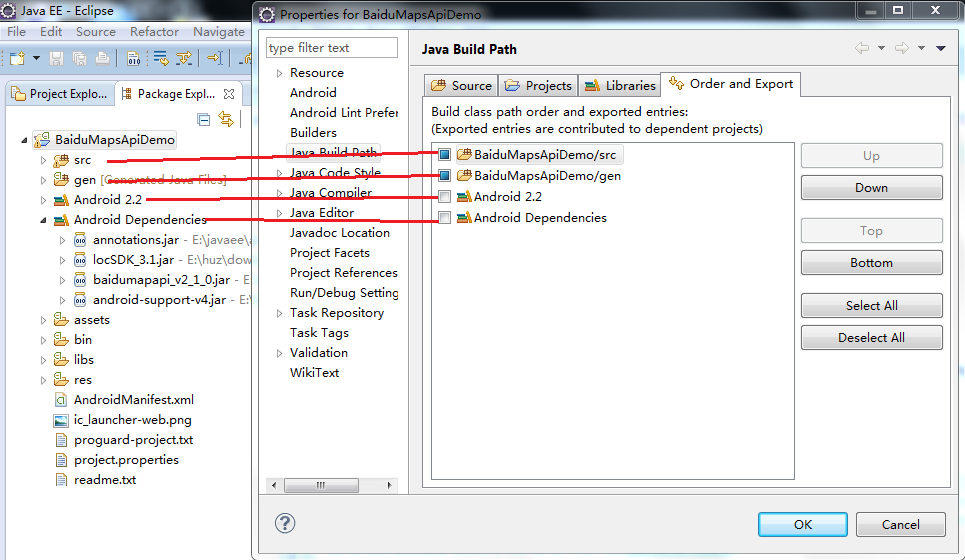
Task: Expand Resource in properties list
Action: coord(279,73)
